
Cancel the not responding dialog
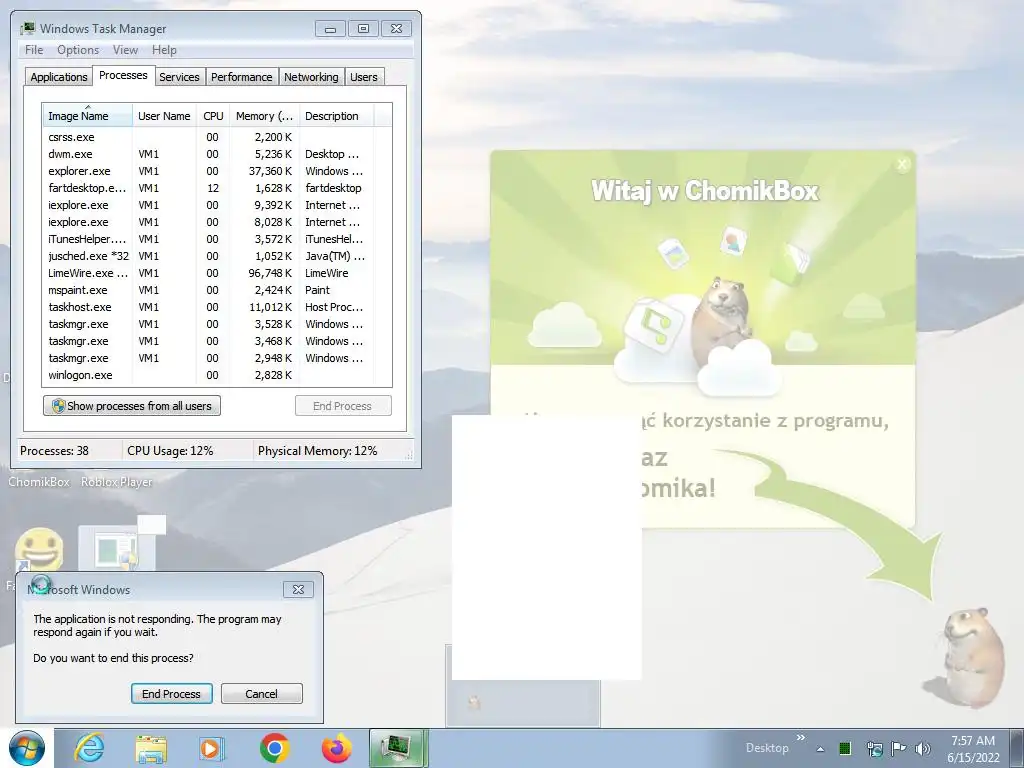tap(261, 694)
